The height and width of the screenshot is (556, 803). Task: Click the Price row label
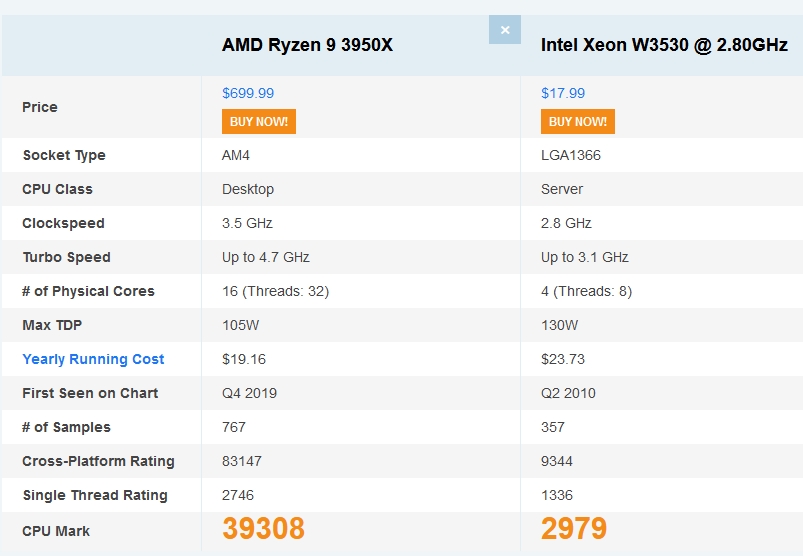(x=40, y=107)
